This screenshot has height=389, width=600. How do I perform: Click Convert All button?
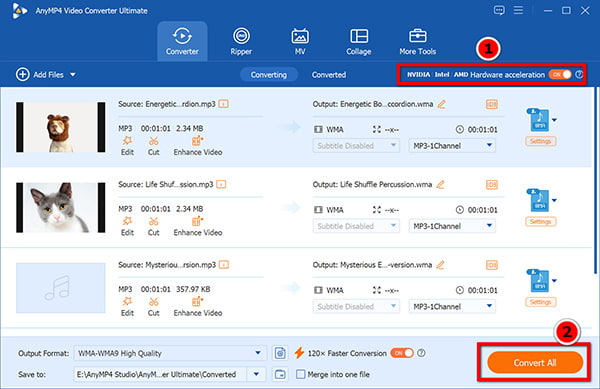click(x=535, y=363)
